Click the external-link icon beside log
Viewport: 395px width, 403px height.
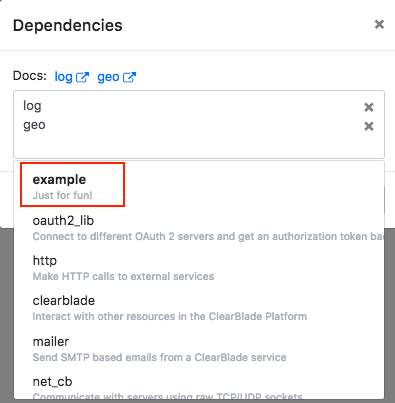(x=82, y=77)
